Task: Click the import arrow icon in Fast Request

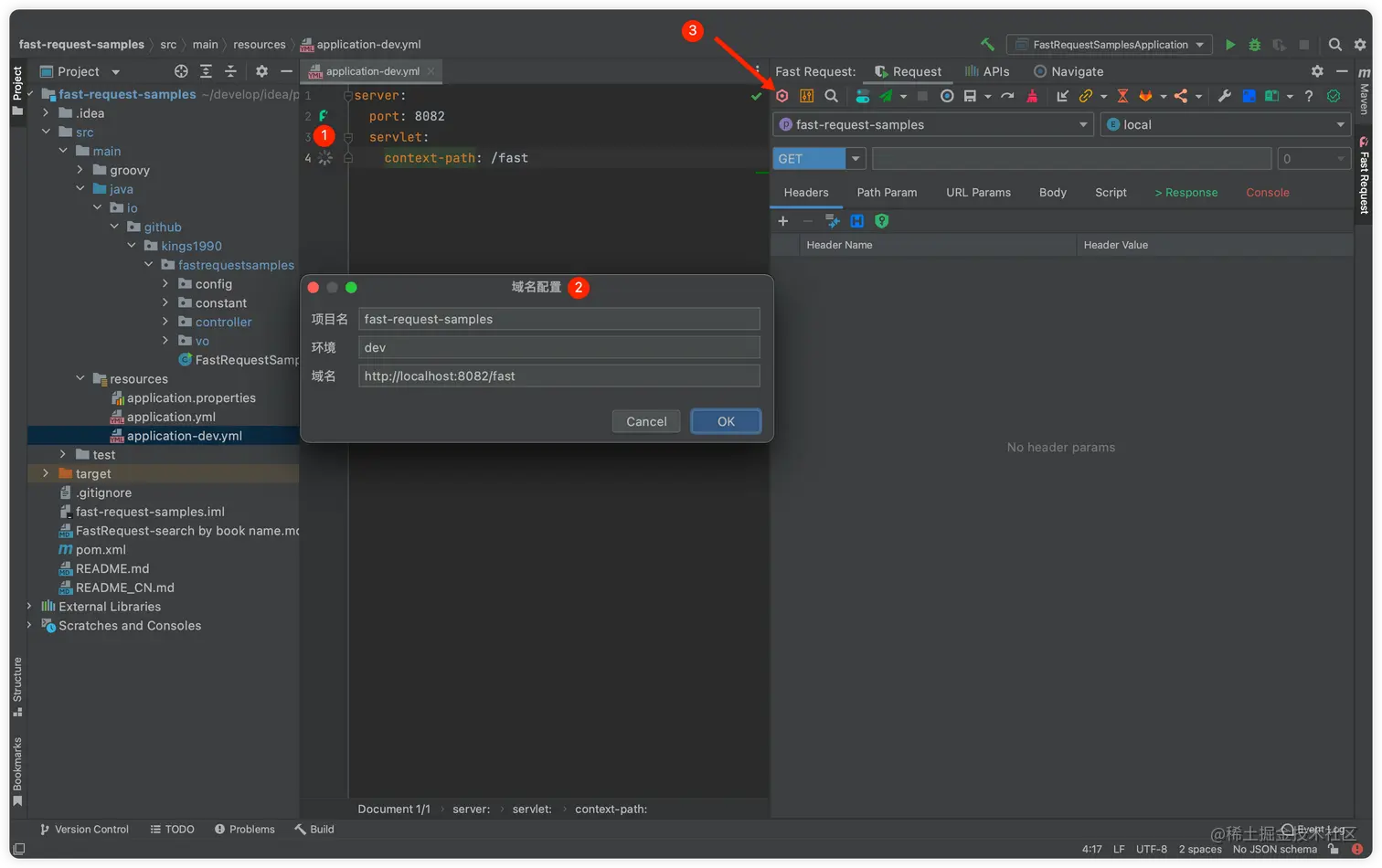Action: (x=1062, y=96)
